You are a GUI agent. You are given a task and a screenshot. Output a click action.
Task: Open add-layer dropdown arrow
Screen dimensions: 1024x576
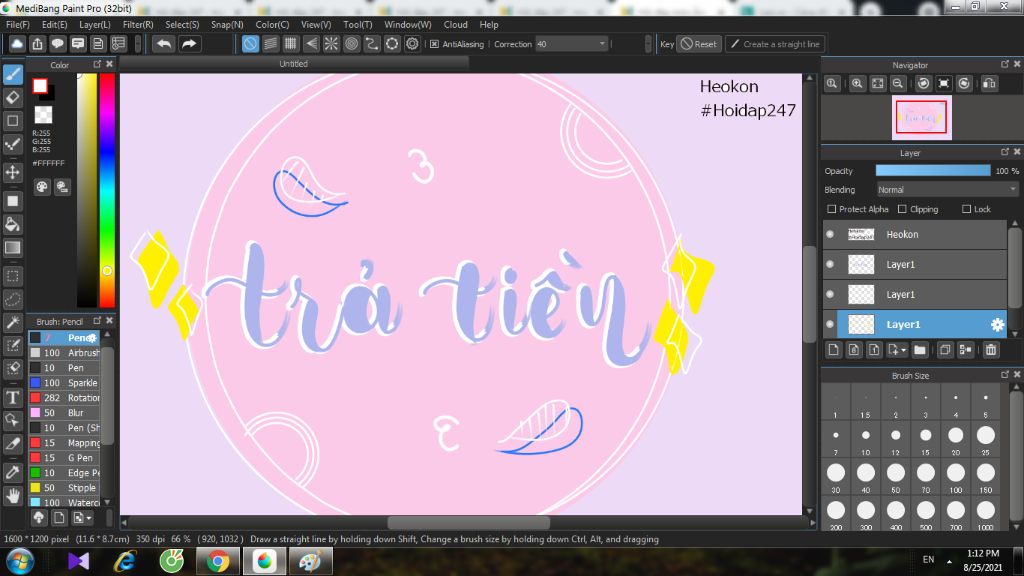tap(904, 351)
